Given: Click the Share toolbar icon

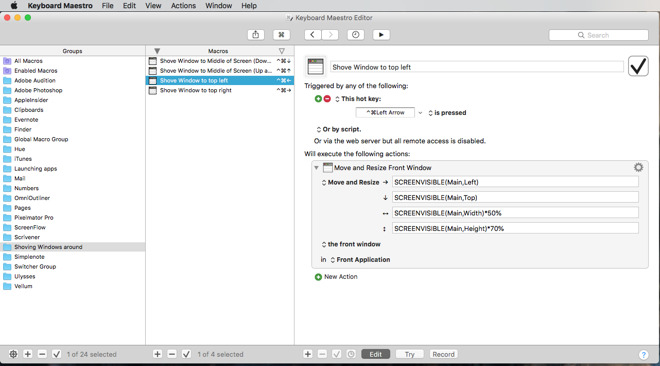Looking at the screenshot, I should [x=255, y=35].
